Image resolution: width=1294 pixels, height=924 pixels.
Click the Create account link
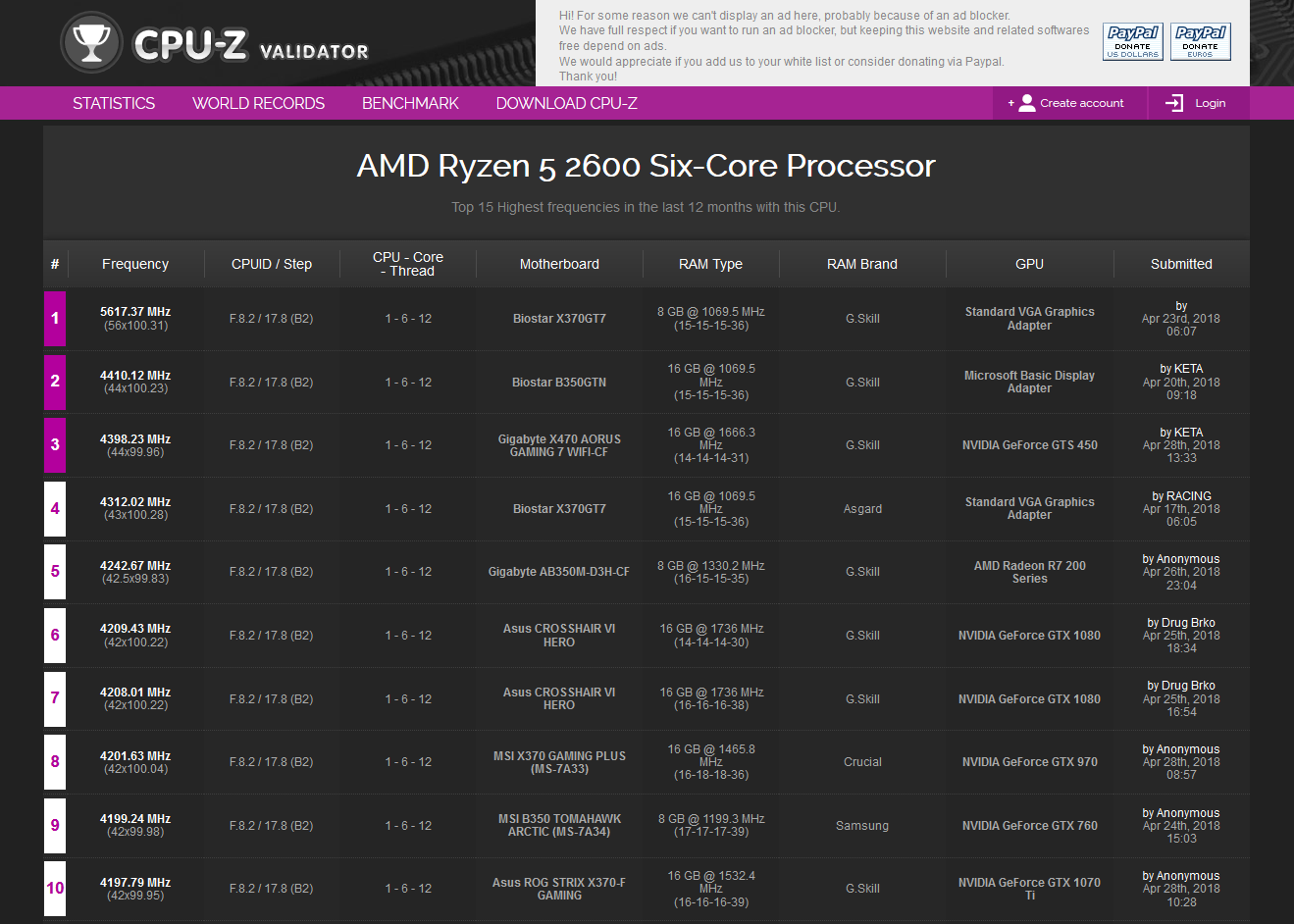pyautogui.click(x=1081, y=103)
